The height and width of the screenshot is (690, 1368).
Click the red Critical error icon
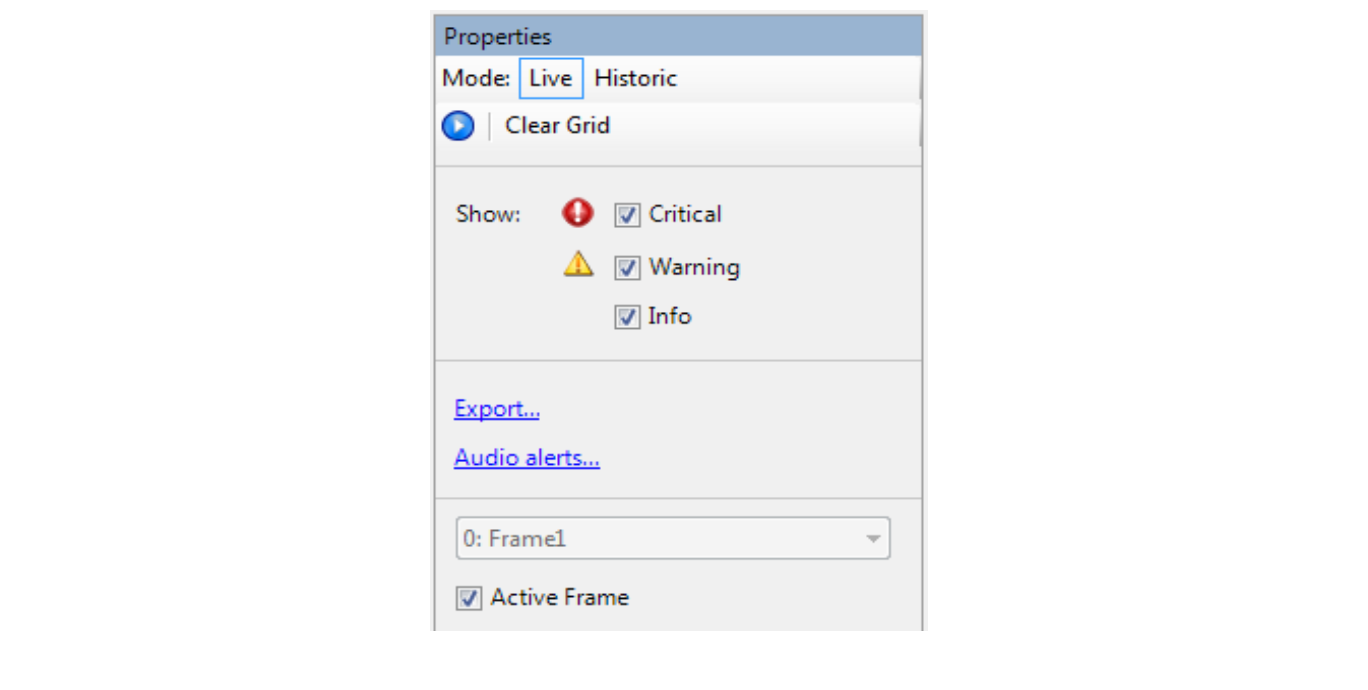tap(578, 213)
